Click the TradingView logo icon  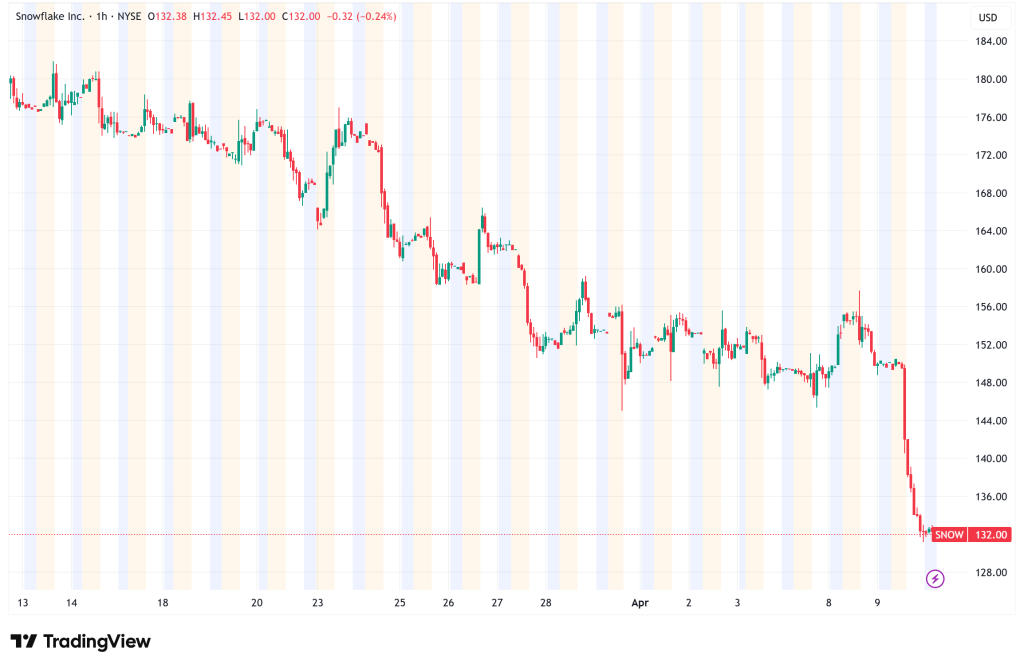pos(24,641)
